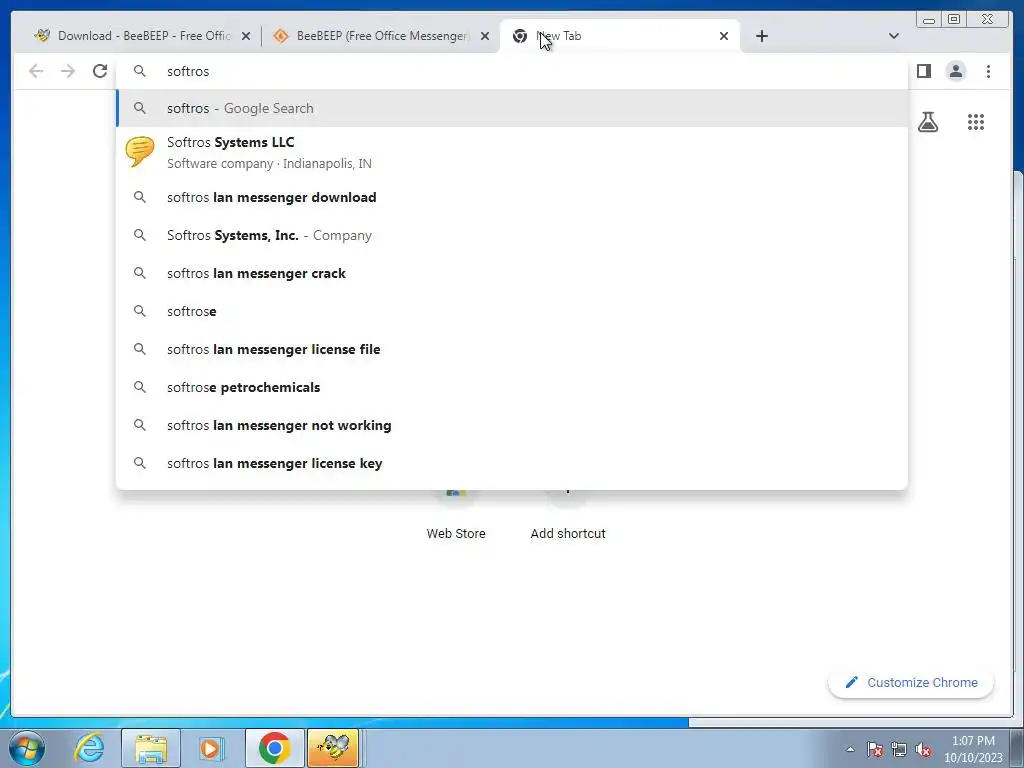The image size is (1024, 768).
Task: Open the Chrome three-dot menu
Action: [988, 71]
